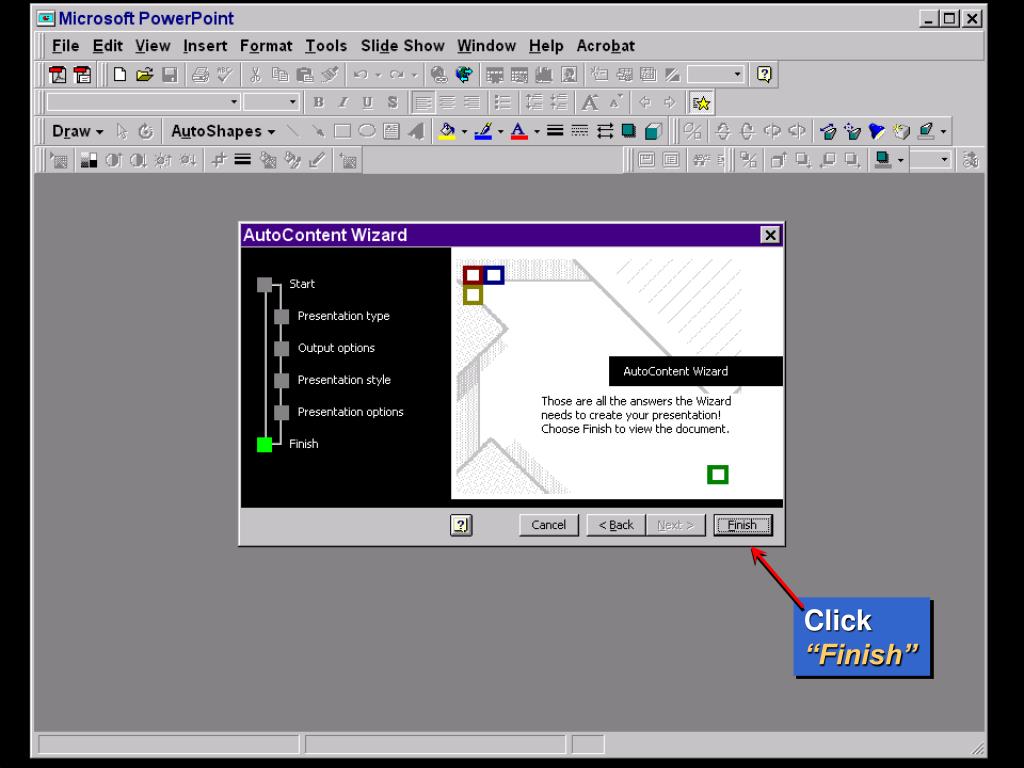
Task: Click the Copy icon
Action: (x=280, y=74)
